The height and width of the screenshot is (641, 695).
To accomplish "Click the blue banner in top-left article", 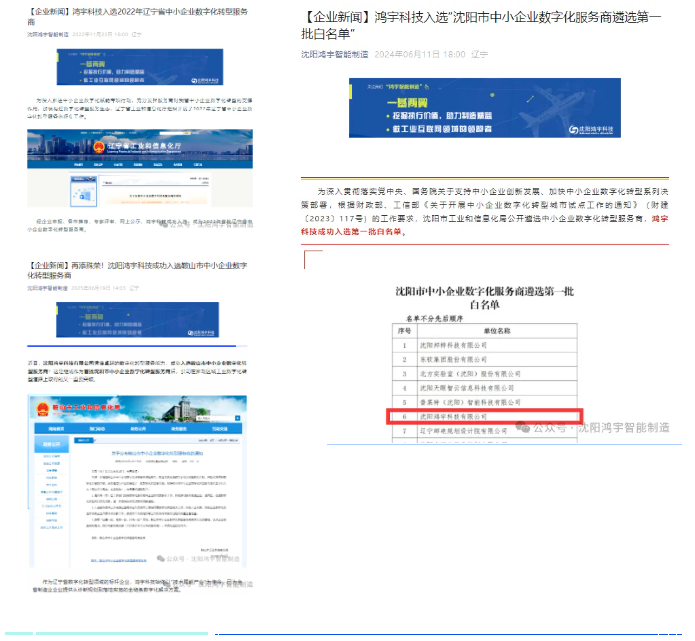I will tap(139, 67).
